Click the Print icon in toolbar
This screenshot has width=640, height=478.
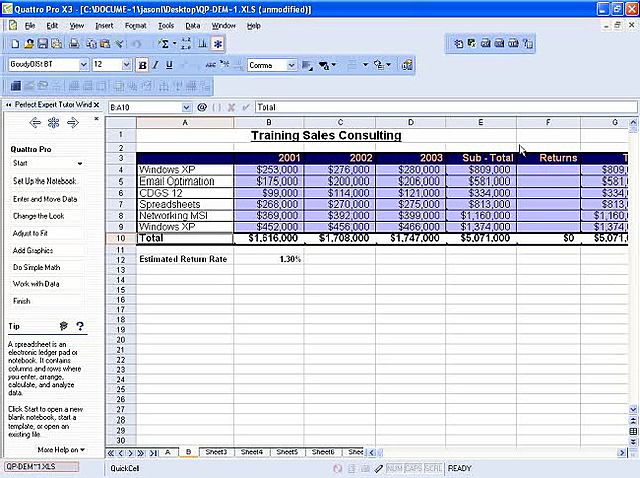(74, 44)
